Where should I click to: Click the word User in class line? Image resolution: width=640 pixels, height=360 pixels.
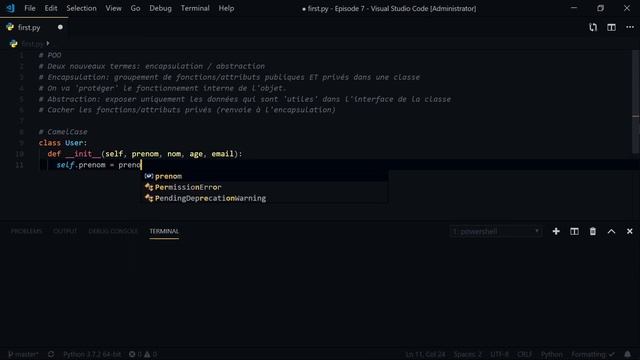pyautogui.click(x=74, y=143)
